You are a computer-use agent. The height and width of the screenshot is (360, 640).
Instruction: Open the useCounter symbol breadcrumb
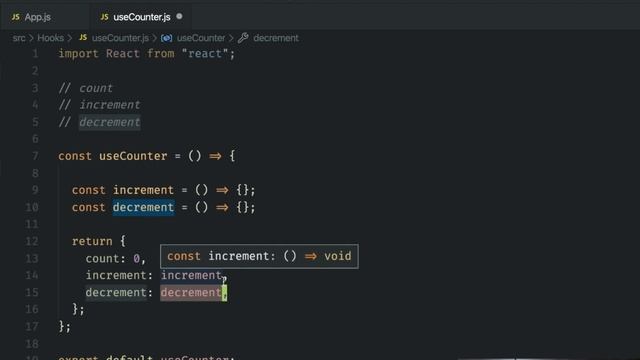coord(201,38)
